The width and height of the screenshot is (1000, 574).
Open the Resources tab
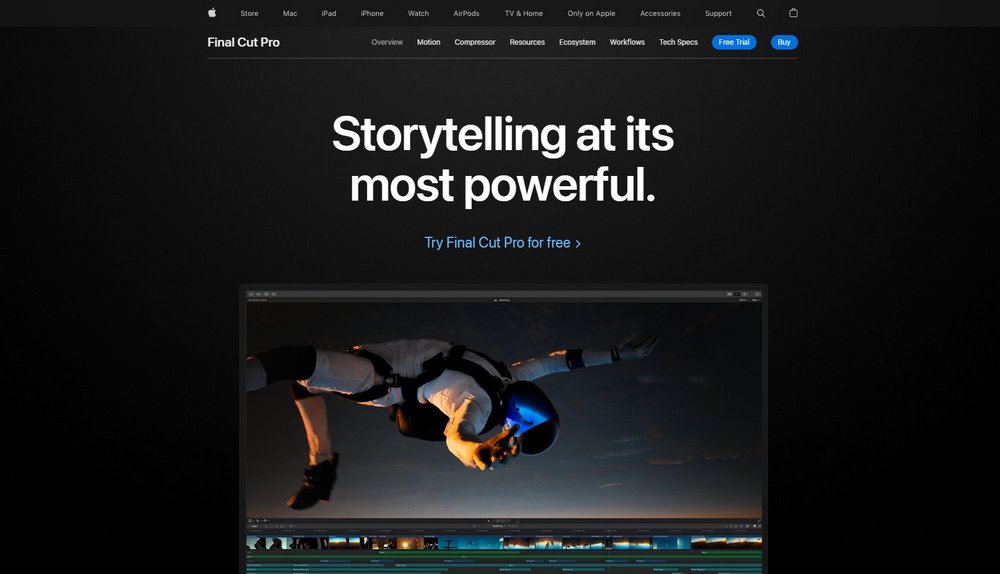point(527,42)
